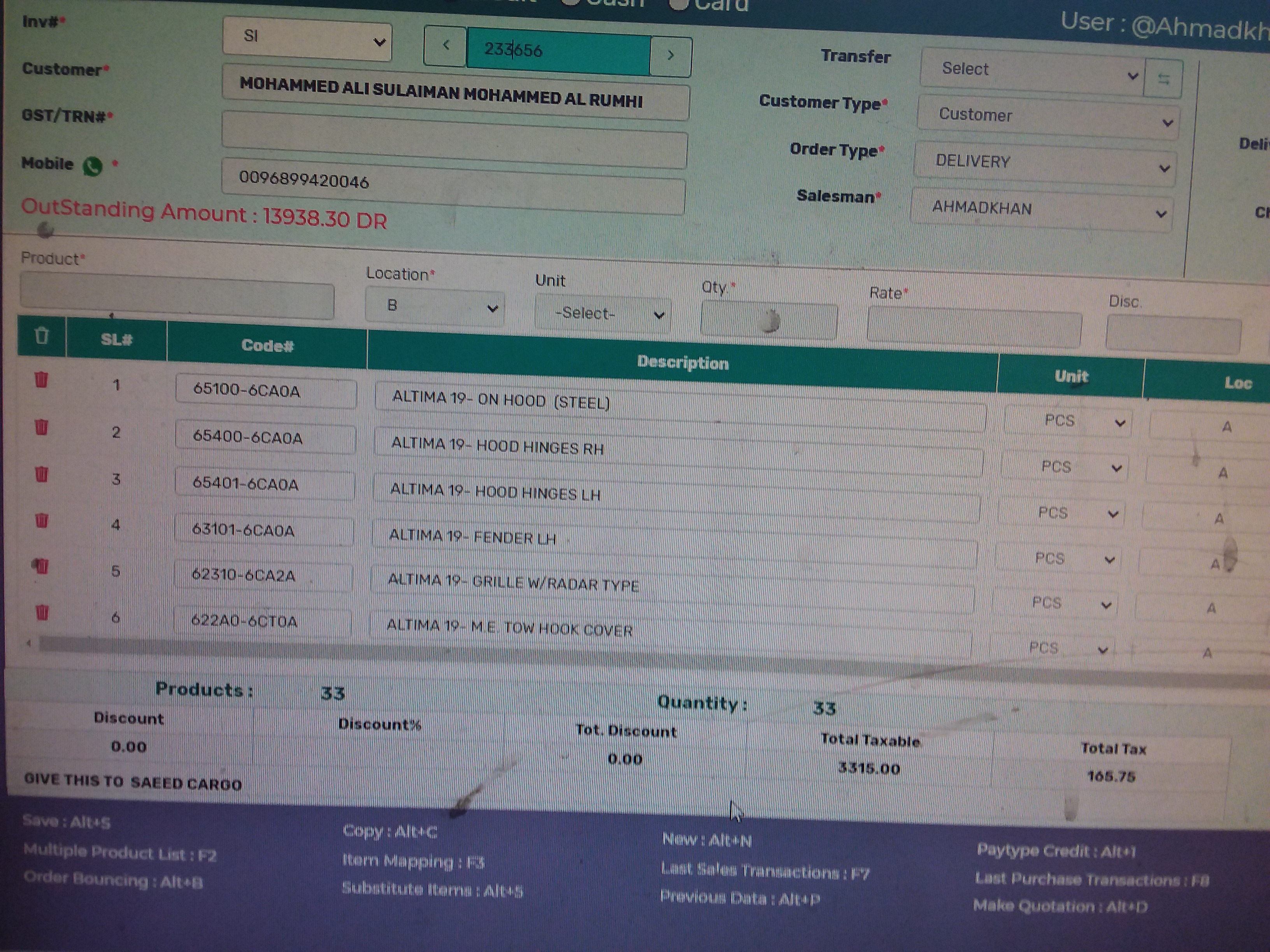Click the Code# column header
This screenshot has width=1270, height=952.
(x=267, y=345)
